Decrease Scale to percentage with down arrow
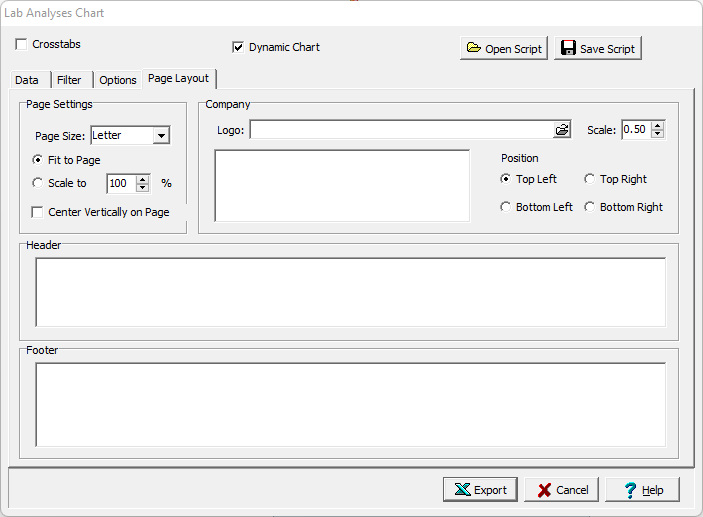The height and width of the screenshot is (517, 703). coord(142,188)
